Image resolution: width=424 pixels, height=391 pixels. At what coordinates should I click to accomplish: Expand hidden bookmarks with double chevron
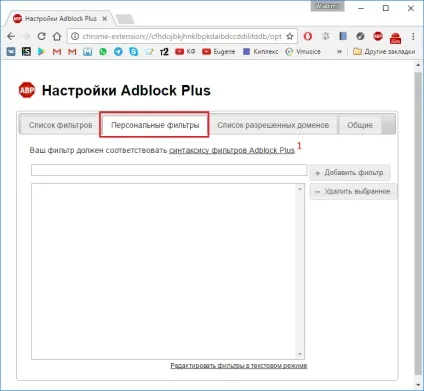(339, 52)
